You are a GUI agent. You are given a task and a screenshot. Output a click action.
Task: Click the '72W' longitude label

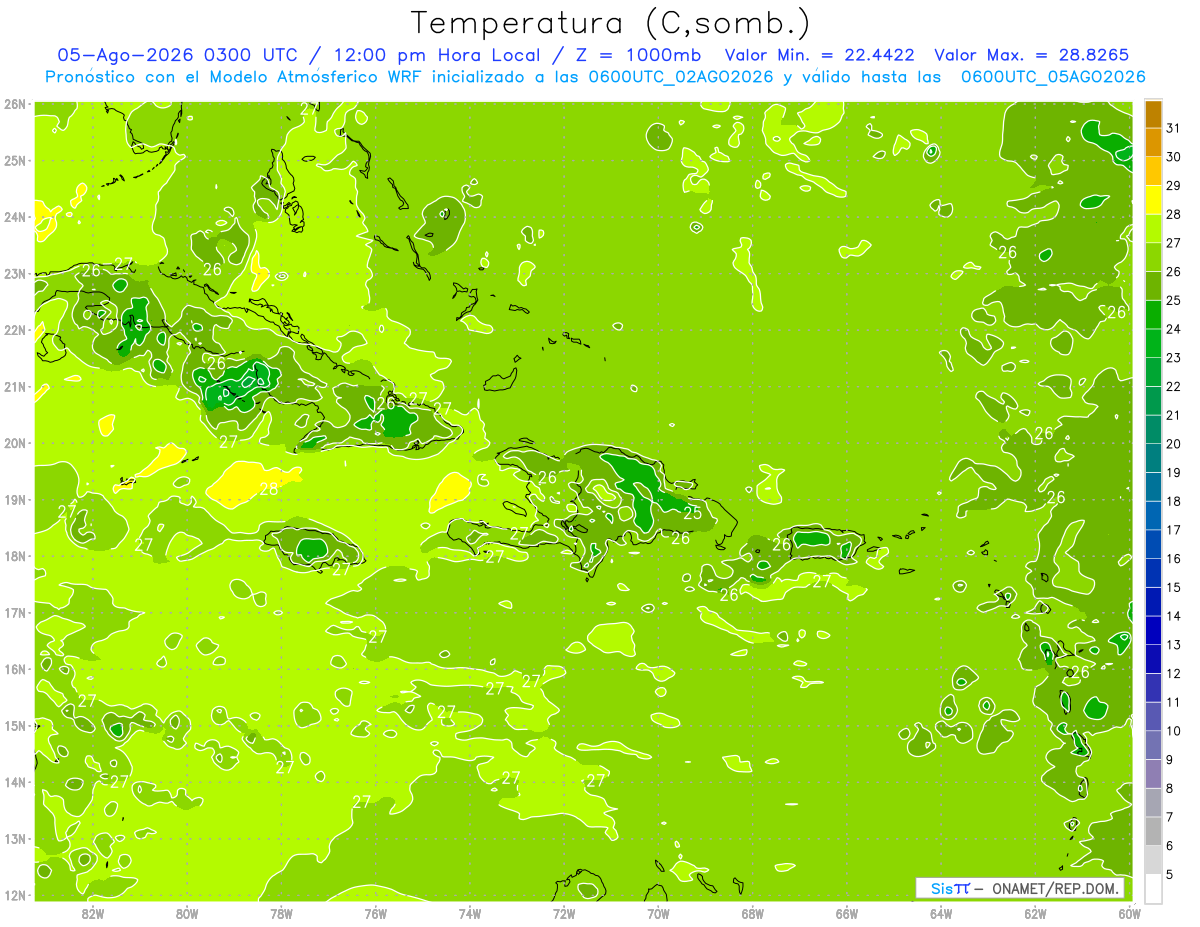(x=564, y=913)
